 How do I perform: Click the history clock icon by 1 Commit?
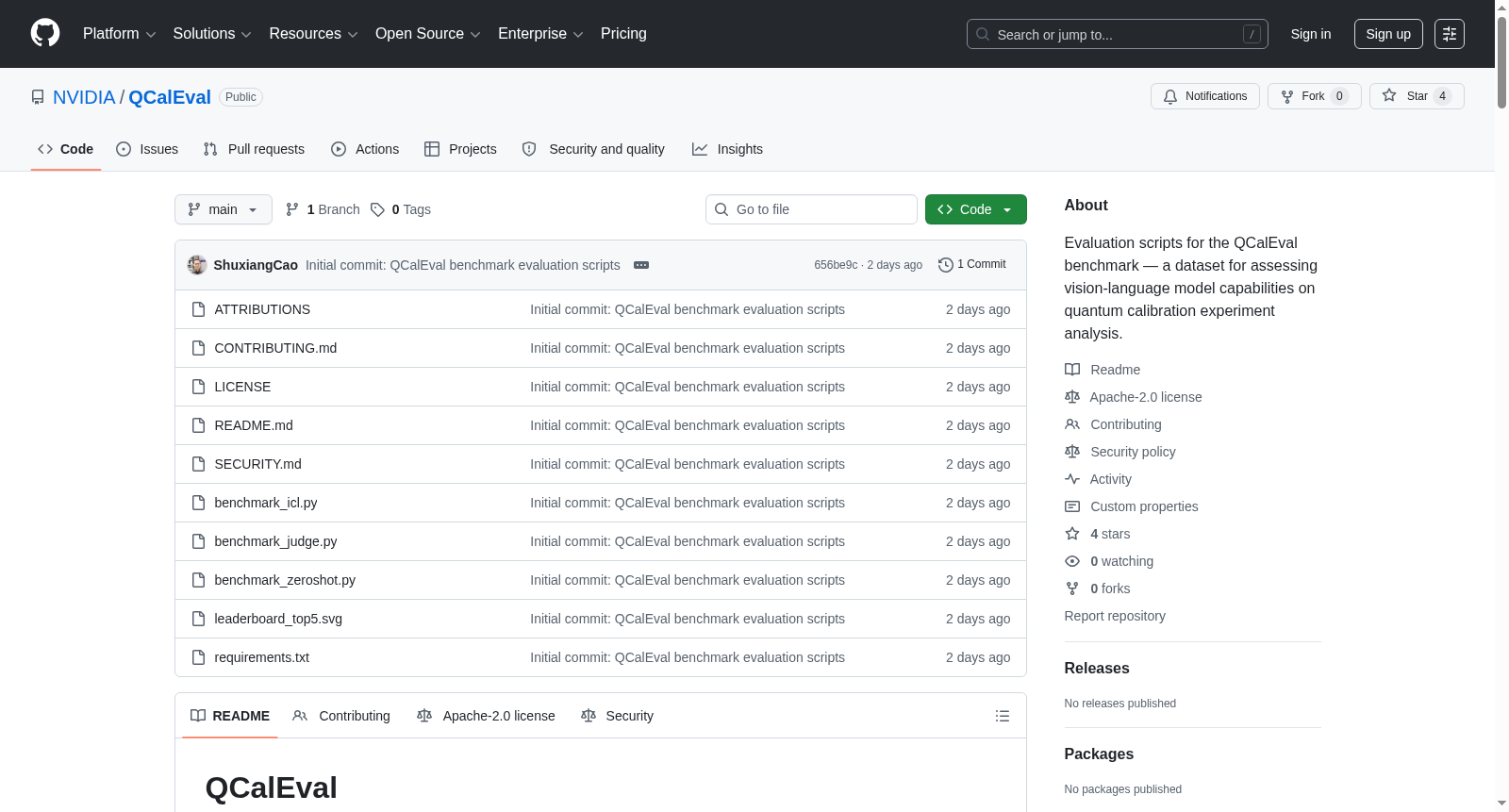point(946,265)
